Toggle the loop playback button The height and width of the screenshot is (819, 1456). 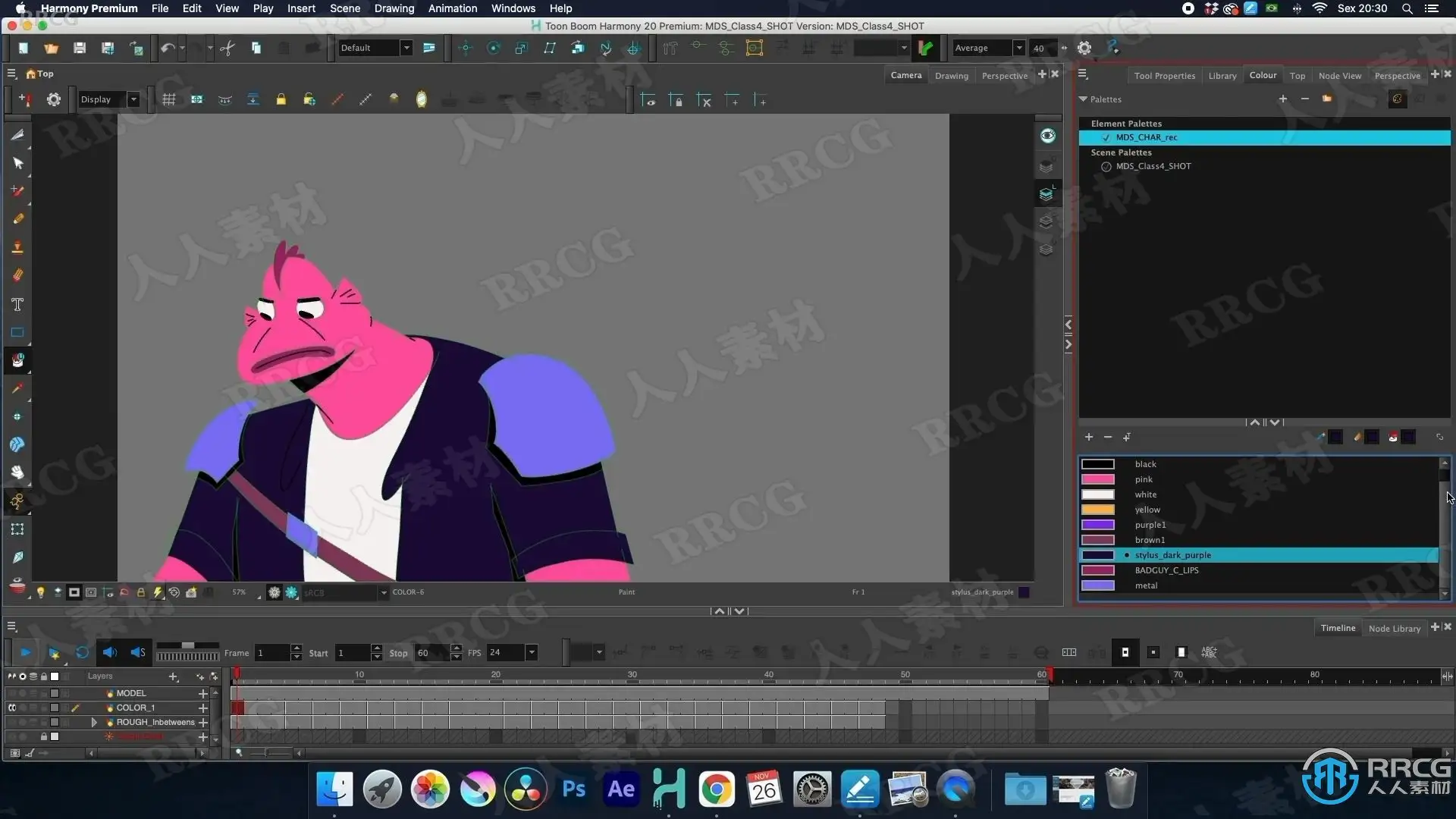point(82,652)
